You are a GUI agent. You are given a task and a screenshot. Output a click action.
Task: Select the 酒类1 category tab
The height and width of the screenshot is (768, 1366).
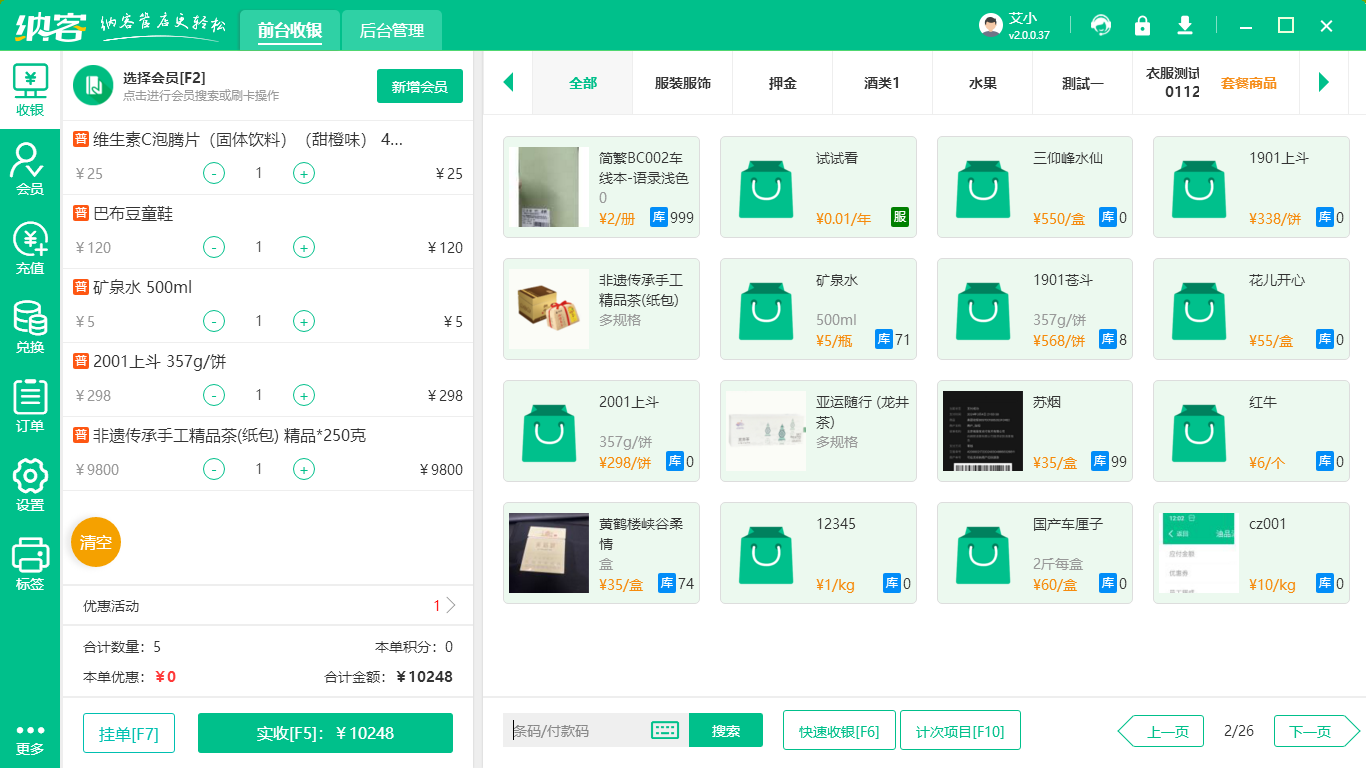(883, 83)
